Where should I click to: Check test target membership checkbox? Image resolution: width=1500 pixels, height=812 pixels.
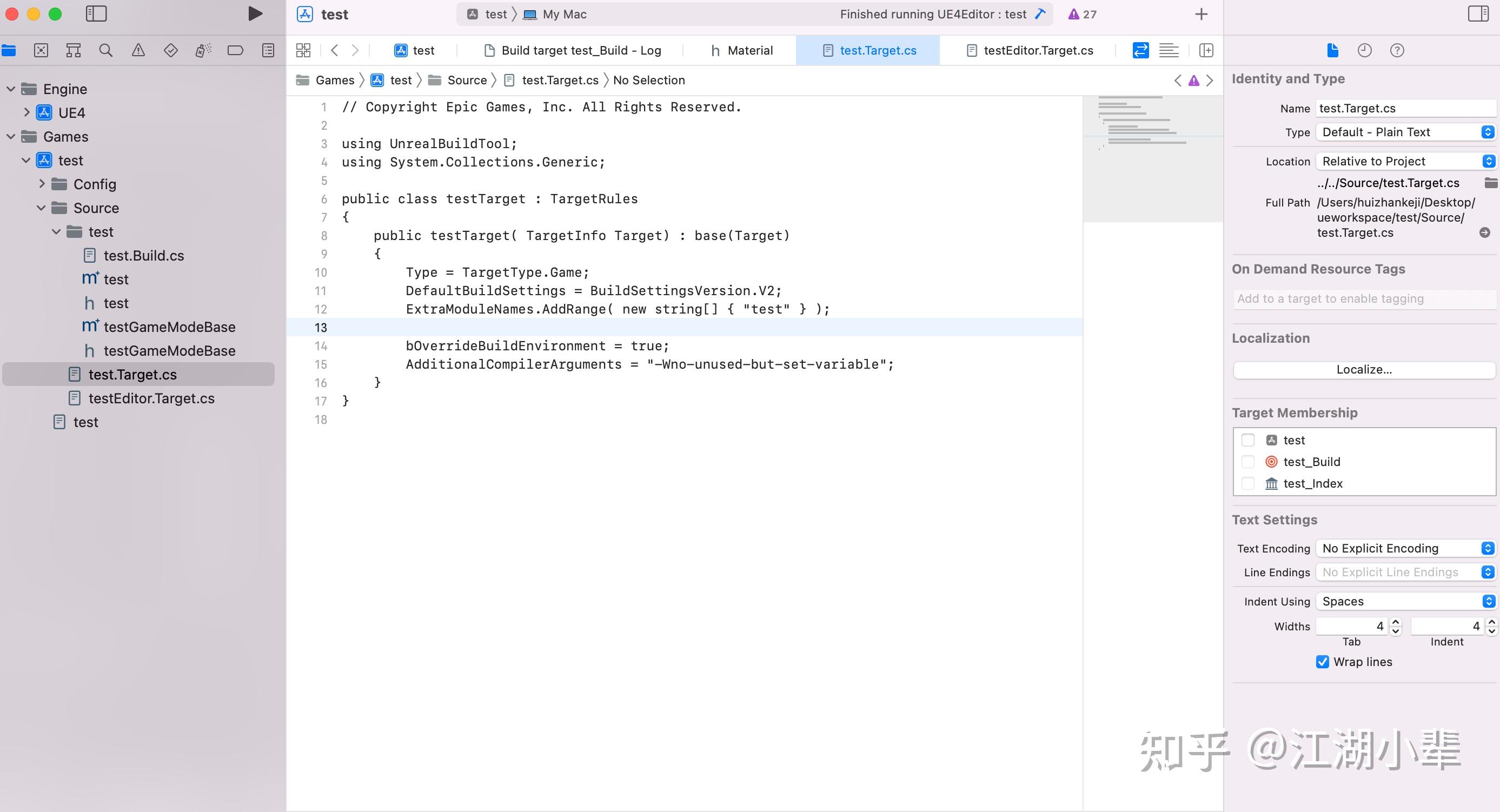[x=1248, y=440]
